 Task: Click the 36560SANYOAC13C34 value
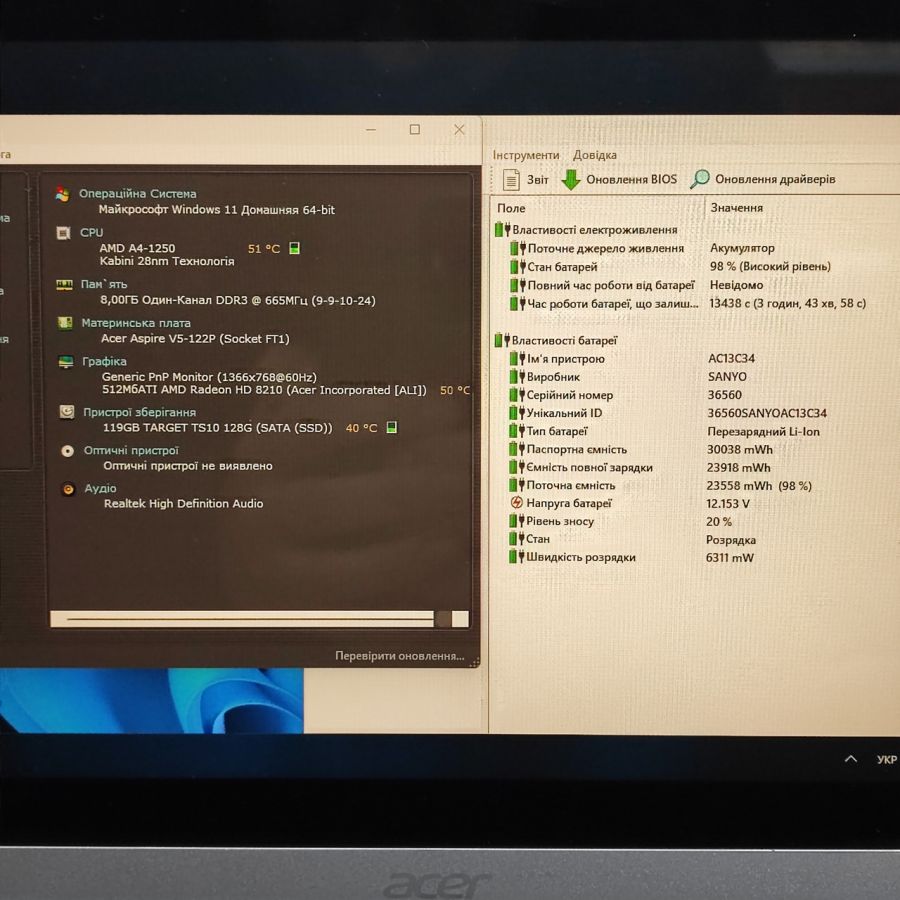[767, 413]
